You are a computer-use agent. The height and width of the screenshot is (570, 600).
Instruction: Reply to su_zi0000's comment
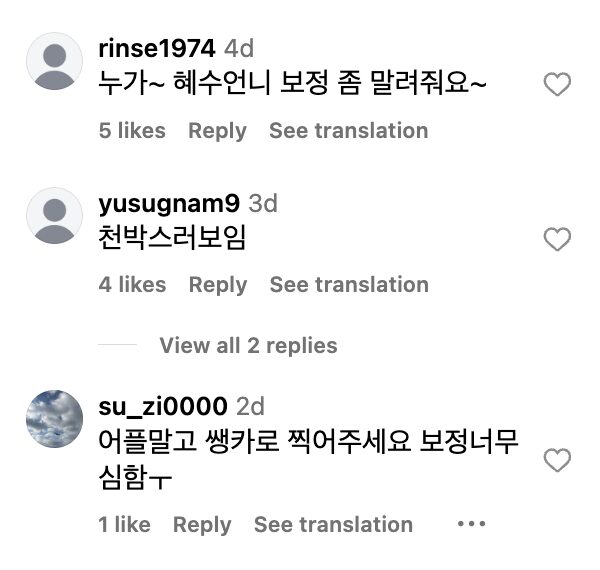click(x=202, y=524)
